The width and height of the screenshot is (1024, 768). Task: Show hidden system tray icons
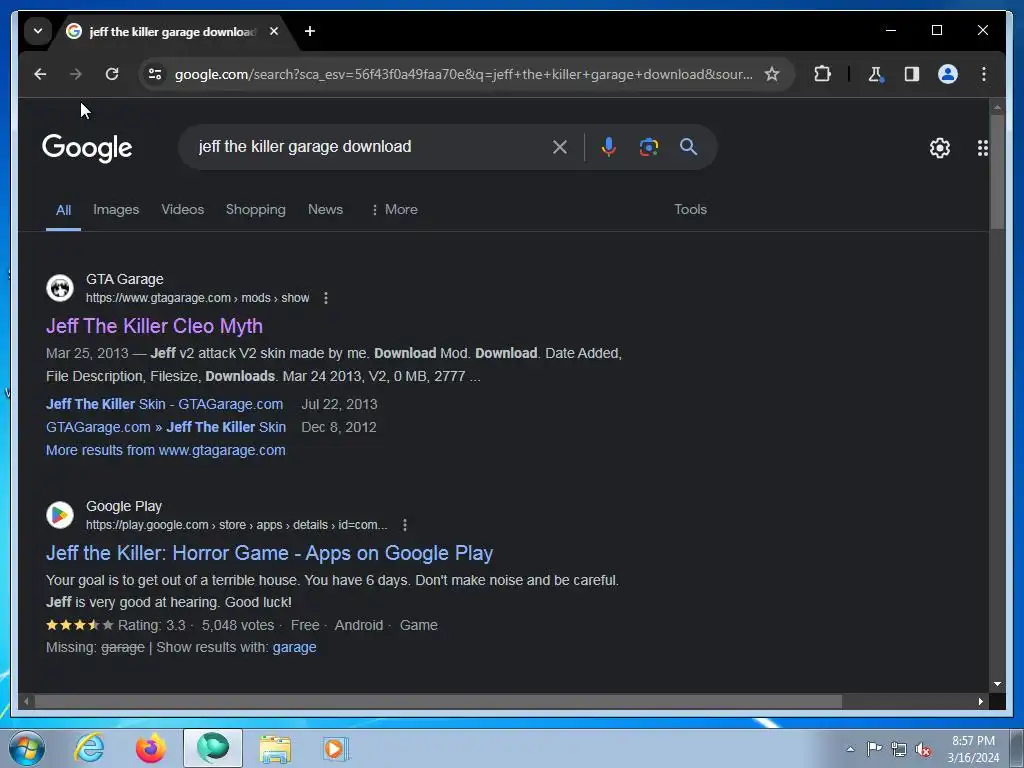coord(850,749)
